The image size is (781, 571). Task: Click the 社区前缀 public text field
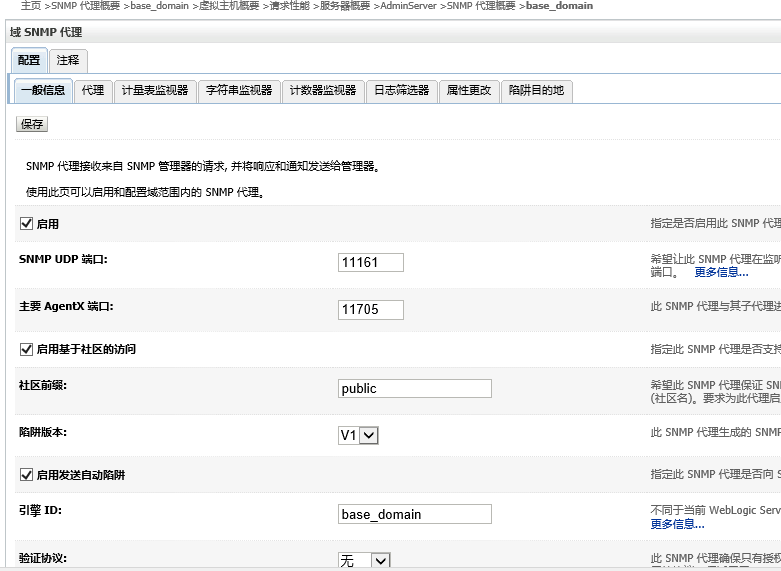coord(415,388)
